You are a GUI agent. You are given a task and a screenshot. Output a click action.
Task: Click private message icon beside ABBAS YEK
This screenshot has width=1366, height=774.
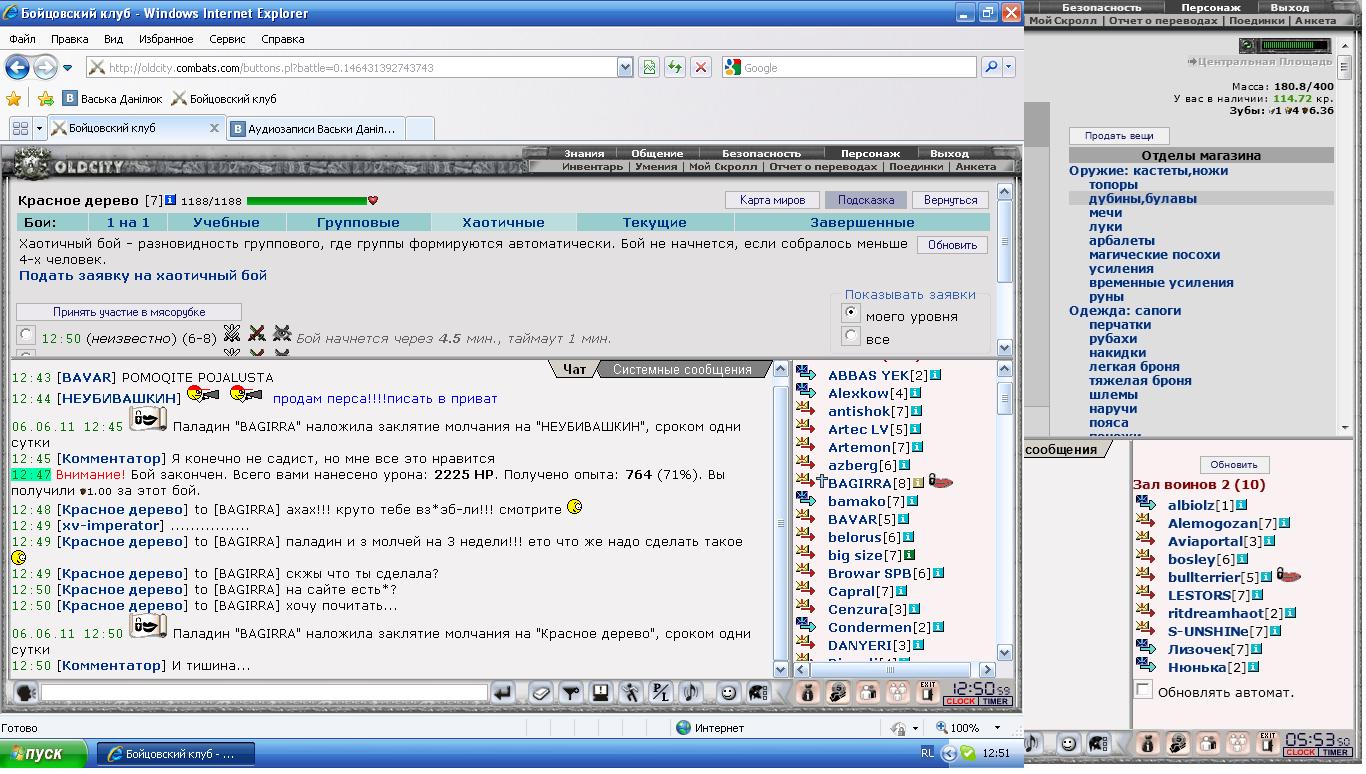(806, 374)
